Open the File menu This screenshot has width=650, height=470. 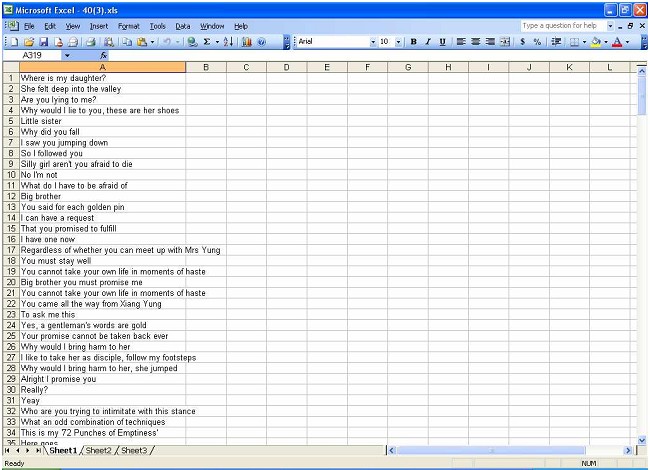click(x=29, y=26)
